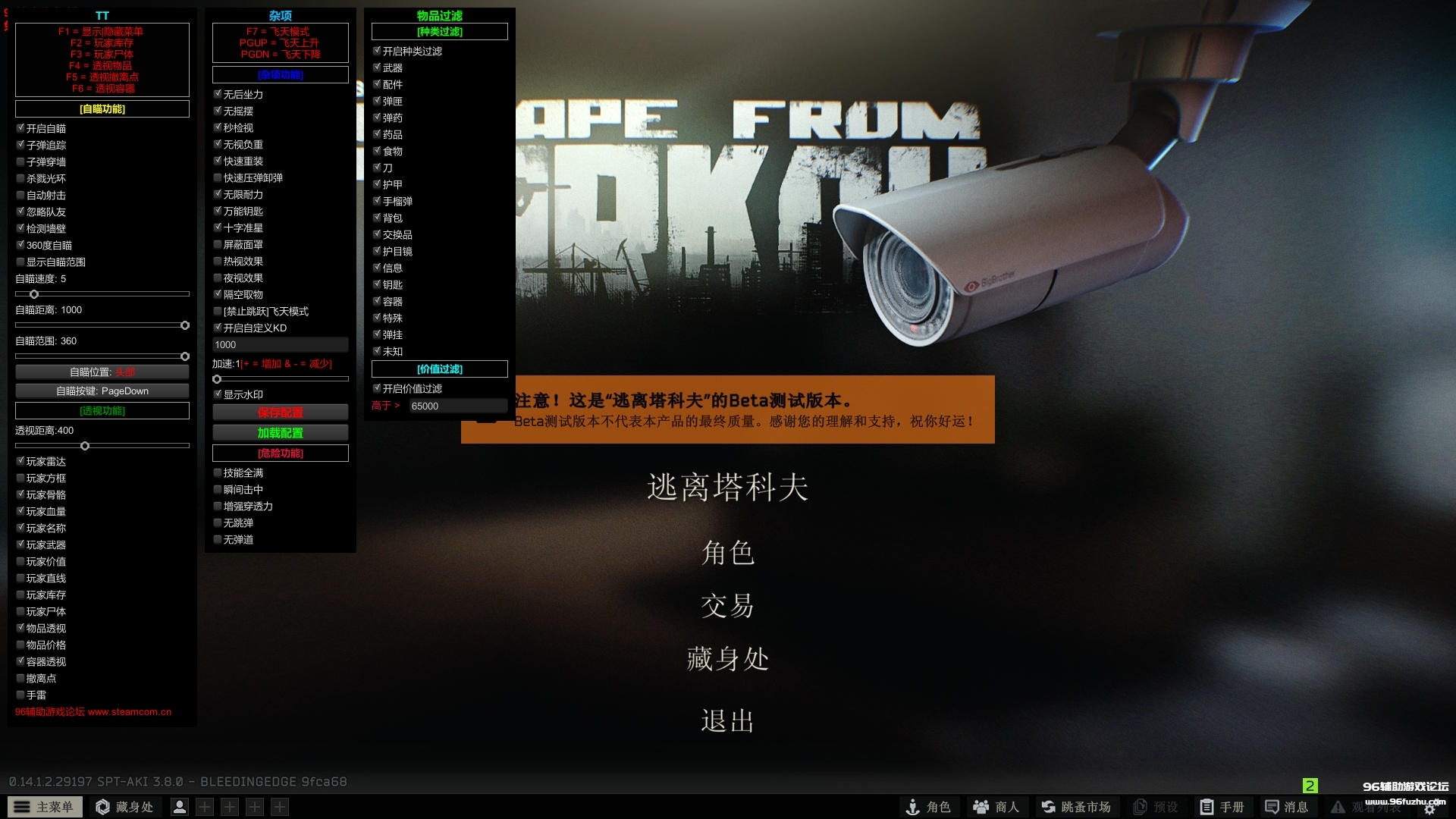
Task: Toggle the 子弹穿墙 checkbox
Action: (x=20, y=162)
